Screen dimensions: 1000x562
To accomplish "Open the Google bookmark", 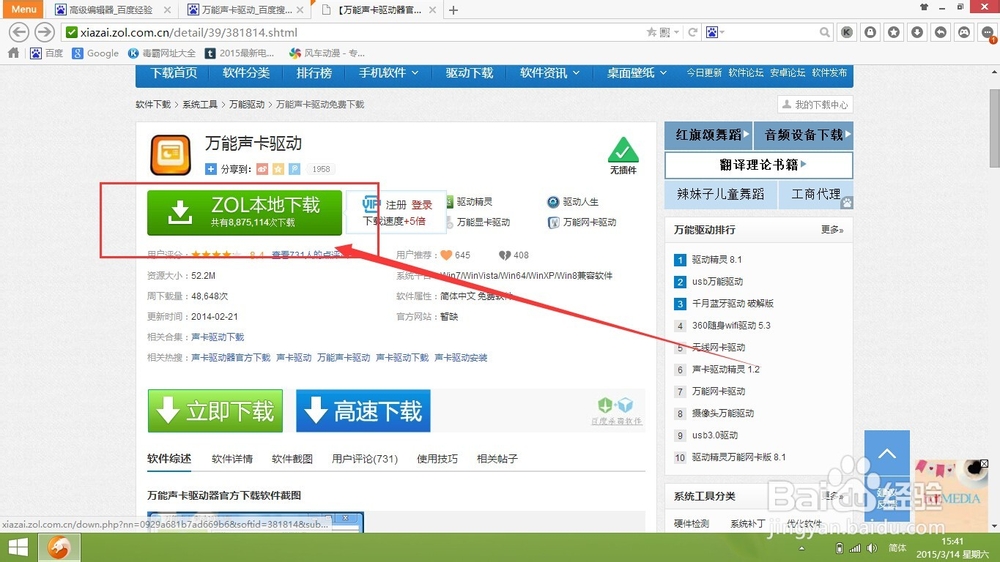I will point(96,53).
